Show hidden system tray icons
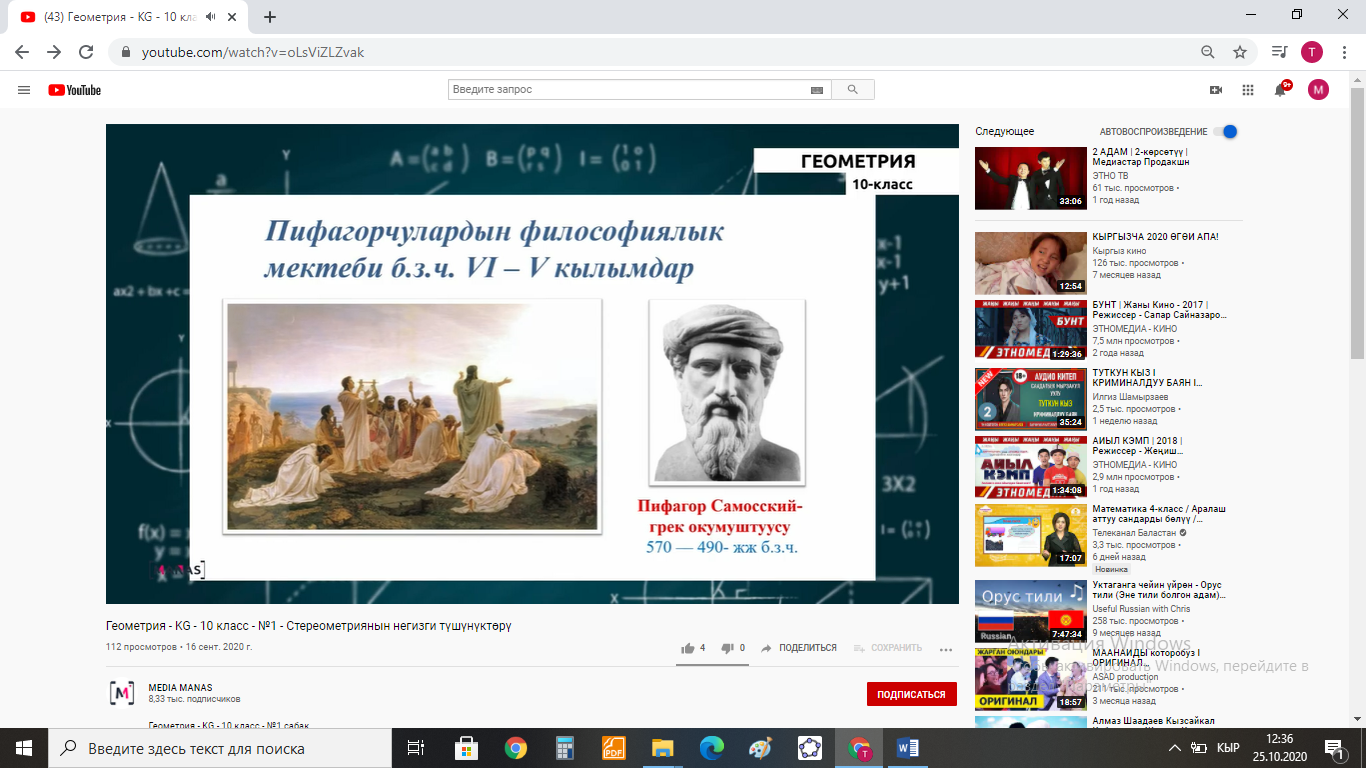The width and height of the screenshot is (1366, 768). (x=1175, y=748)
